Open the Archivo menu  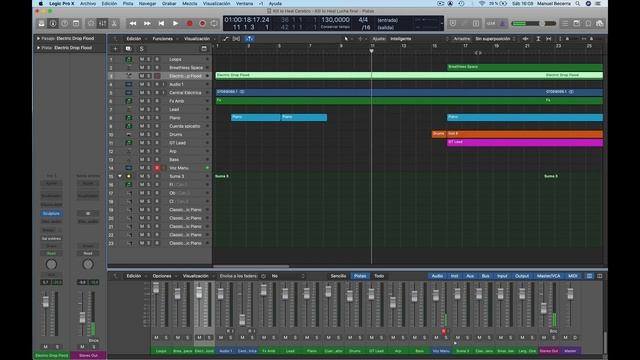(x=88, y=3)
